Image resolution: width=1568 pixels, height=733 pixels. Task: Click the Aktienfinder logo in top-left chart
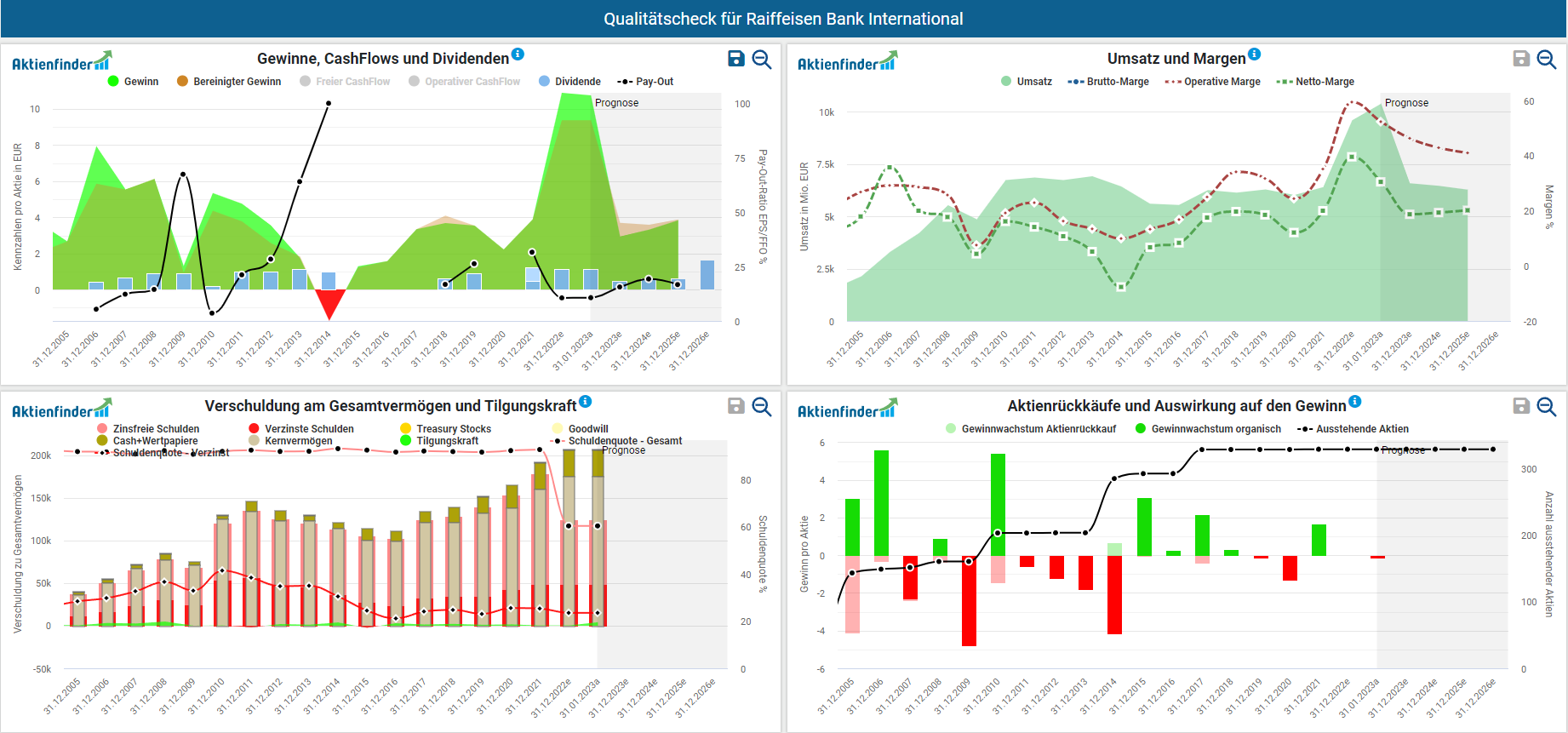click(61, 62)
